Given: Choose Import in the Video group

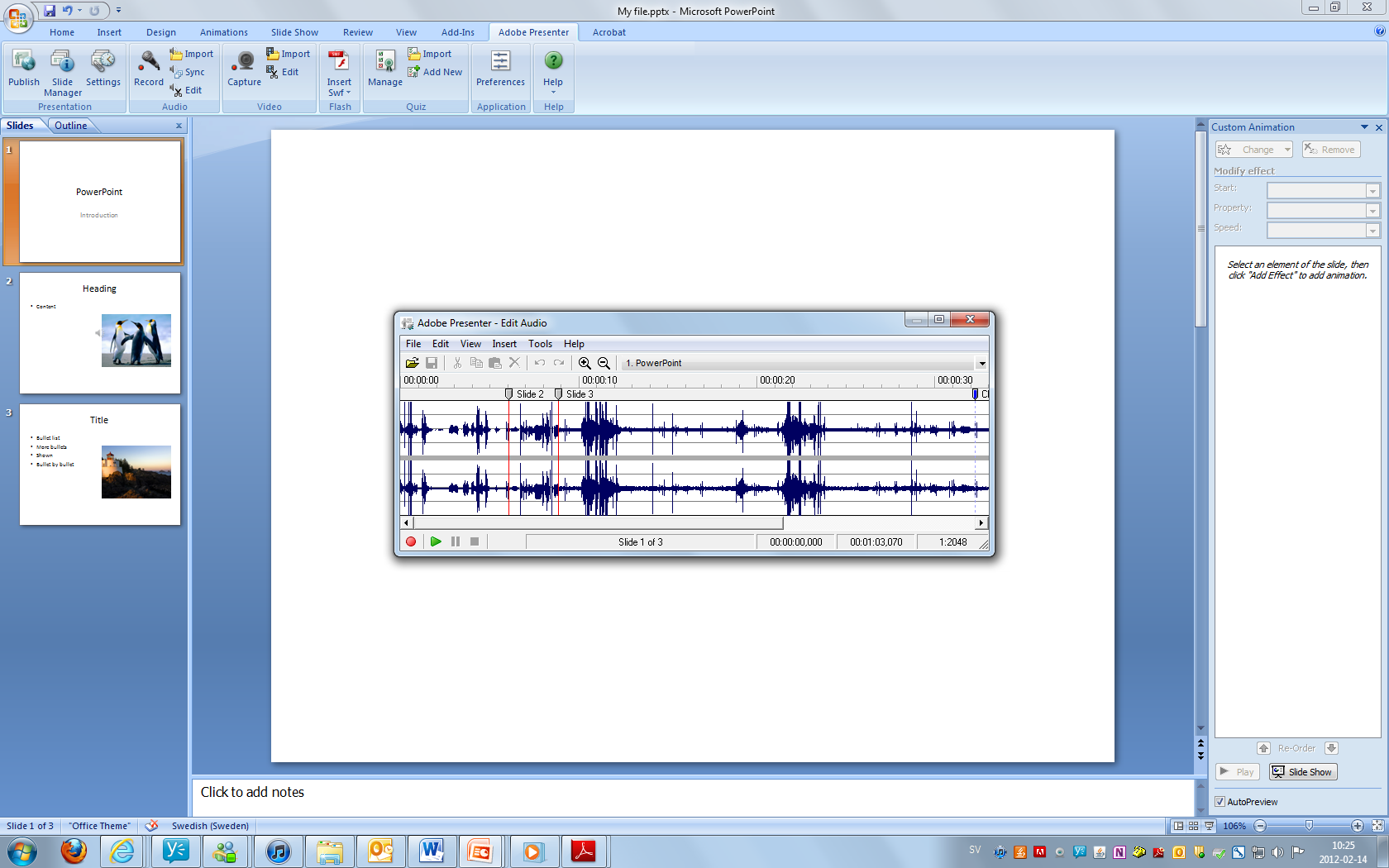Looking at the screenshot, I should pos(289,54).
